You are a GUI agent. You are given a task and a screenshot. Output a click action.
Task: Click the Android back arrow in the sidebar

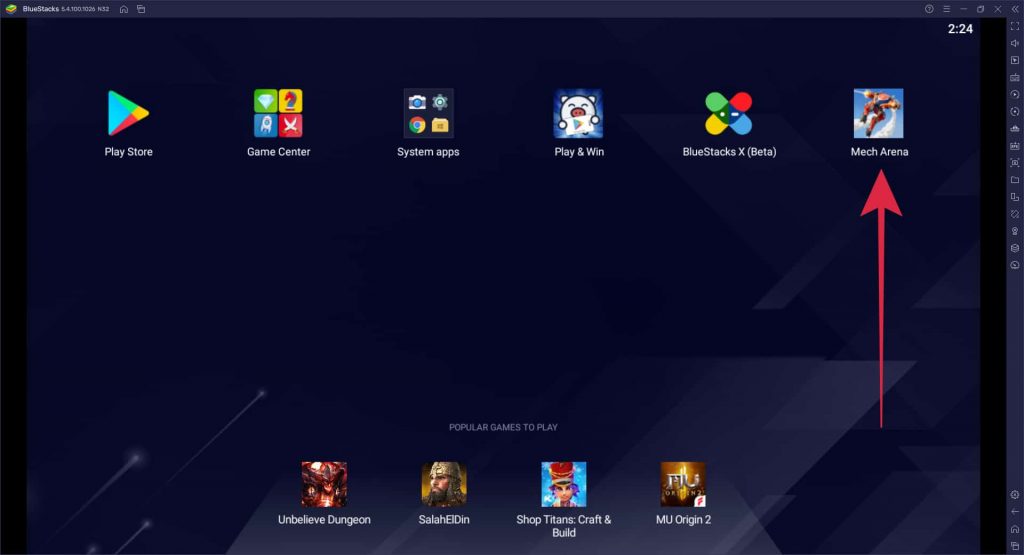1015,512
